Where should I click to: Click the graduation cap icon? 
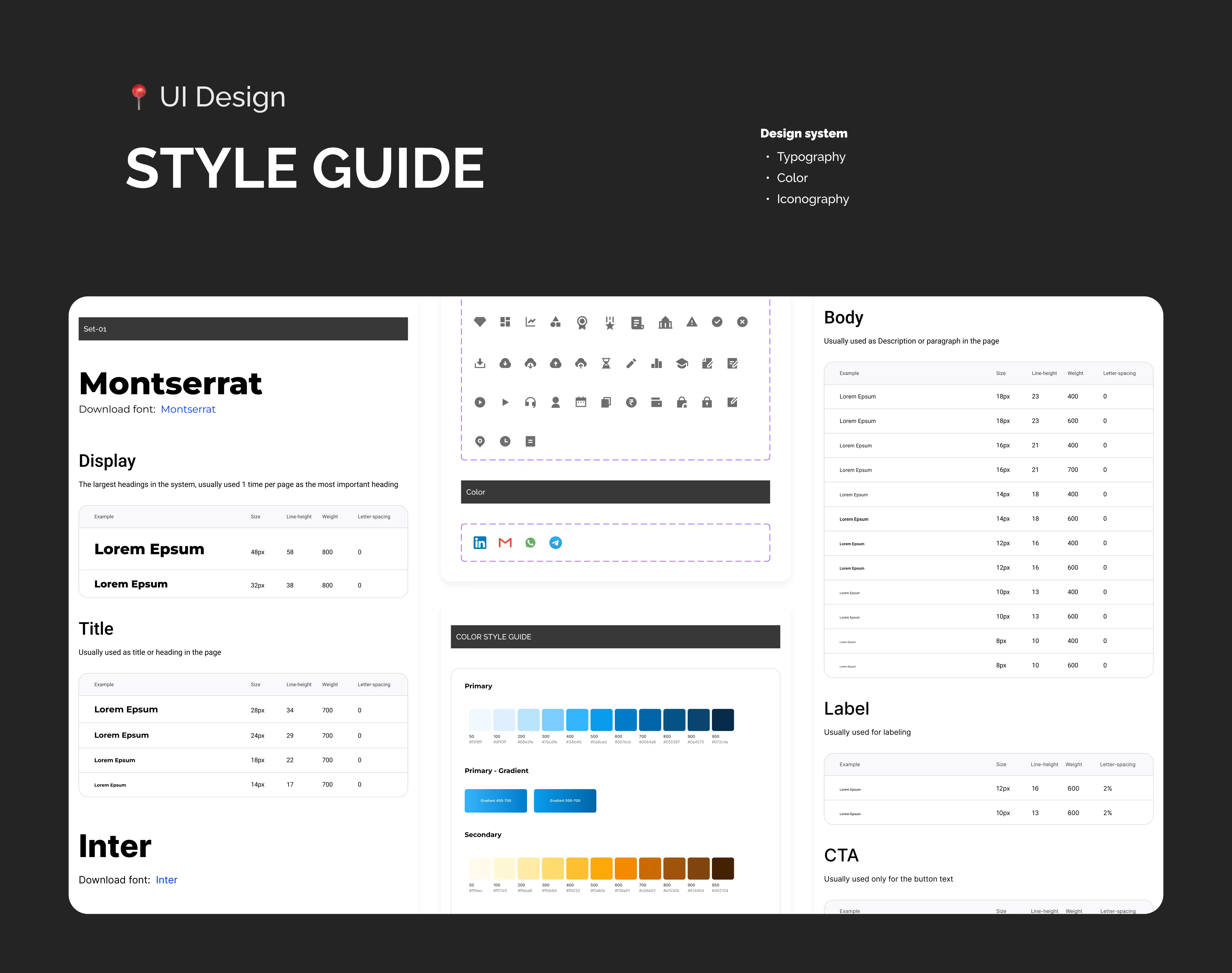(682, 364)
